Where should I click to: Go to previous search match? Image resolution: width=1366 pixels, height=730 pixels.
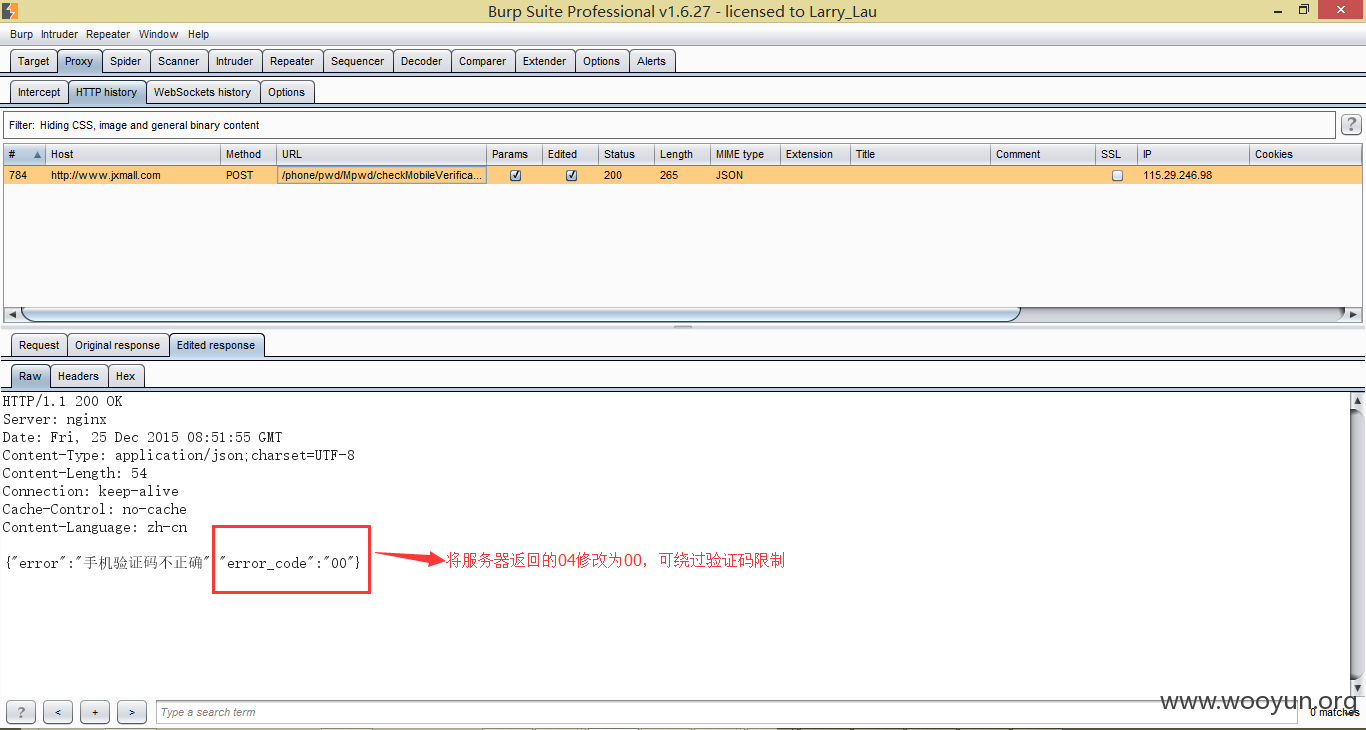click(58, 712)
